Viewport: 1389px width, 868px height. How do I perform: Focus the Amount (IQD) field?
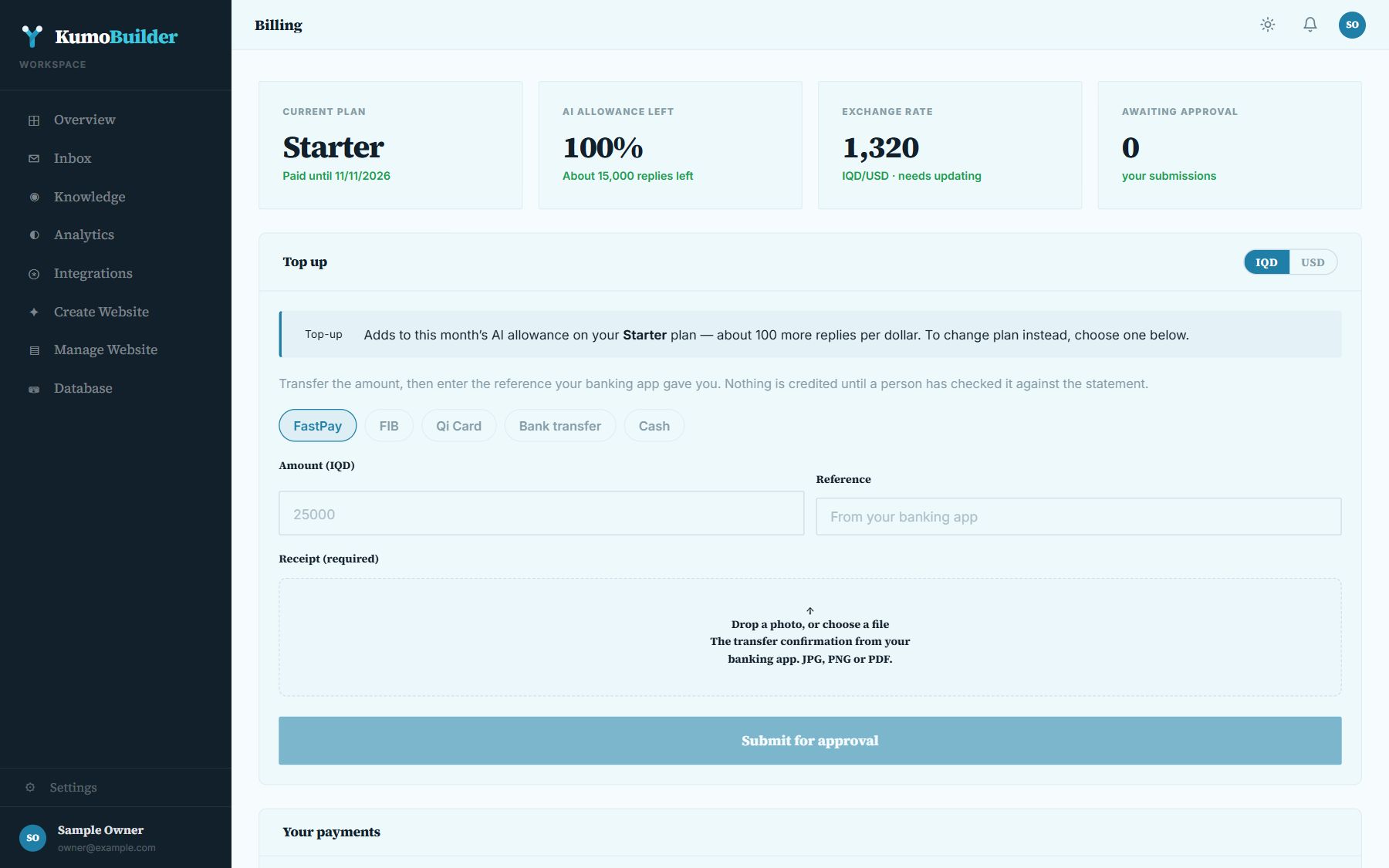541,514
